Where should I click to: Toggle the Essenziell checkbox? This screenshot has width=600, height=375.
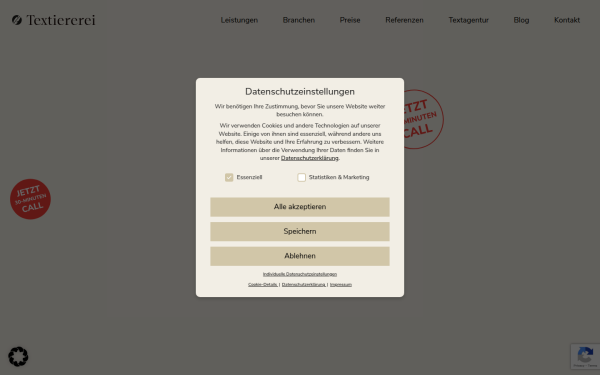click(x=229, y=178)
